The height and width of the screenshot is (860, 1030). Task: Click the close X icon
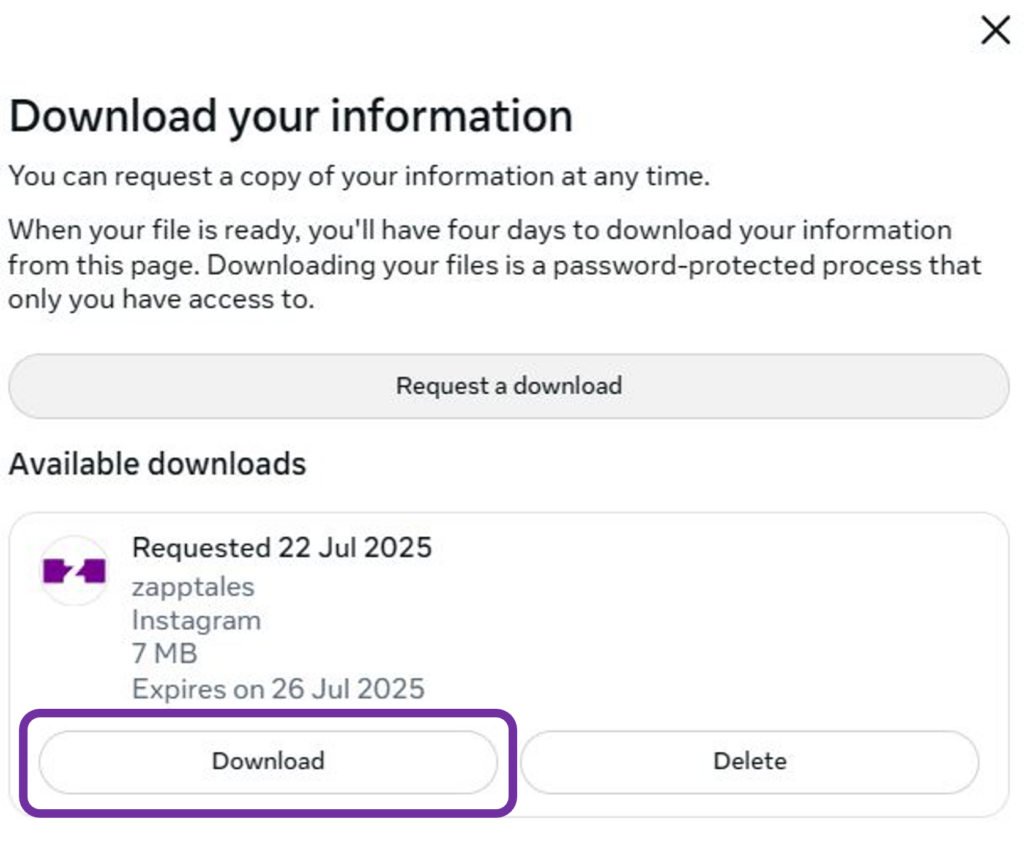click(x=995, y=30)
